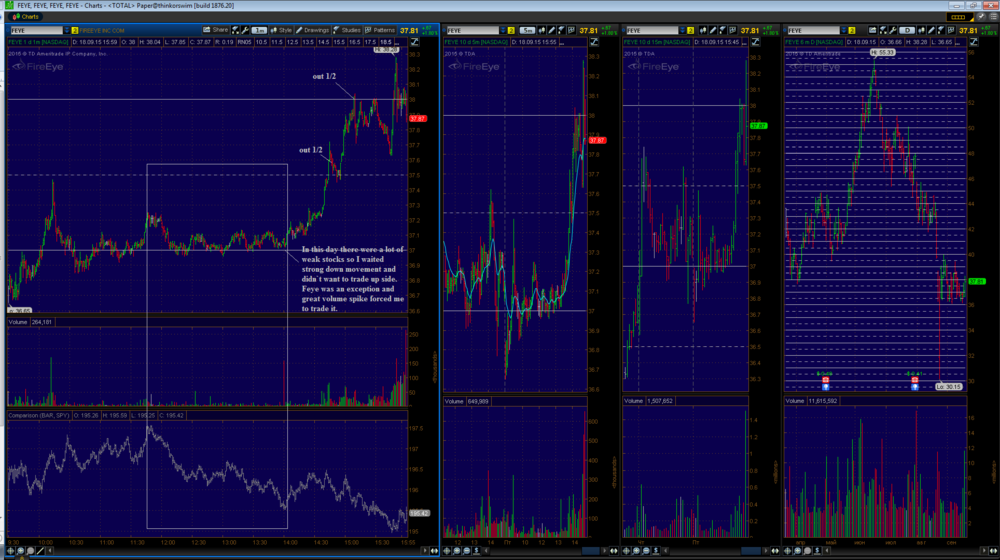Toggle expand arrows at 15m chart bottom right
The image size is (1000, 560).
click(775, 550)
